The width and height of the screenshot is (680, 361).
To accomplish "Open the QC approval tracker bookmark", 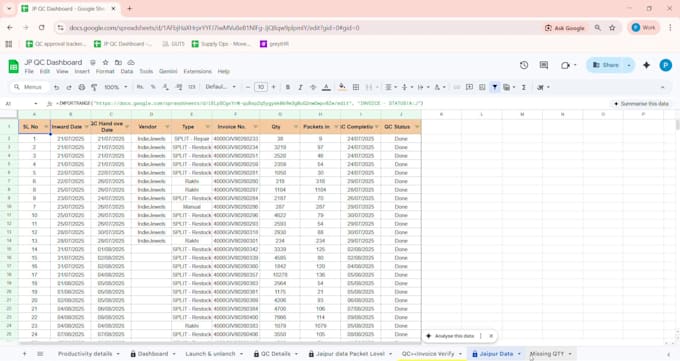I will tap(56, 44).
